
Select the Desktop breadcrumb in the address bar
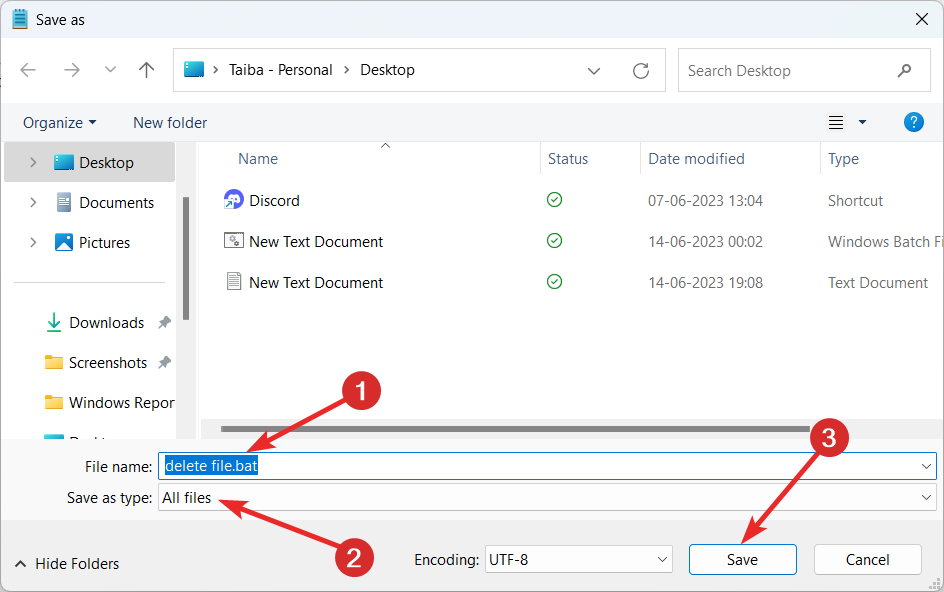(387, 70)
